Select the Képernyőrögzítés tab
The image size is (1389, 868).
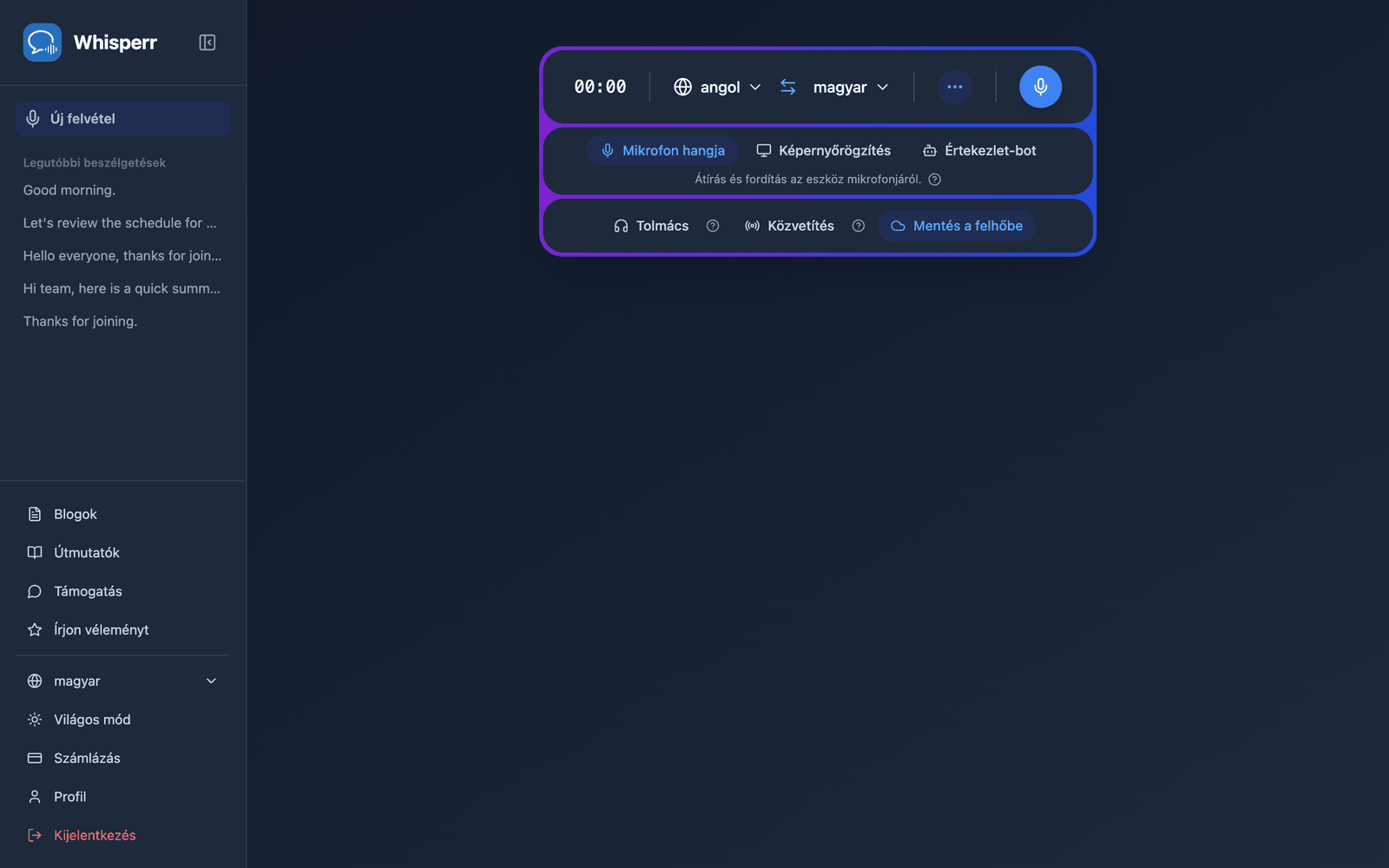pyautogui.click(x=823, y=150)
